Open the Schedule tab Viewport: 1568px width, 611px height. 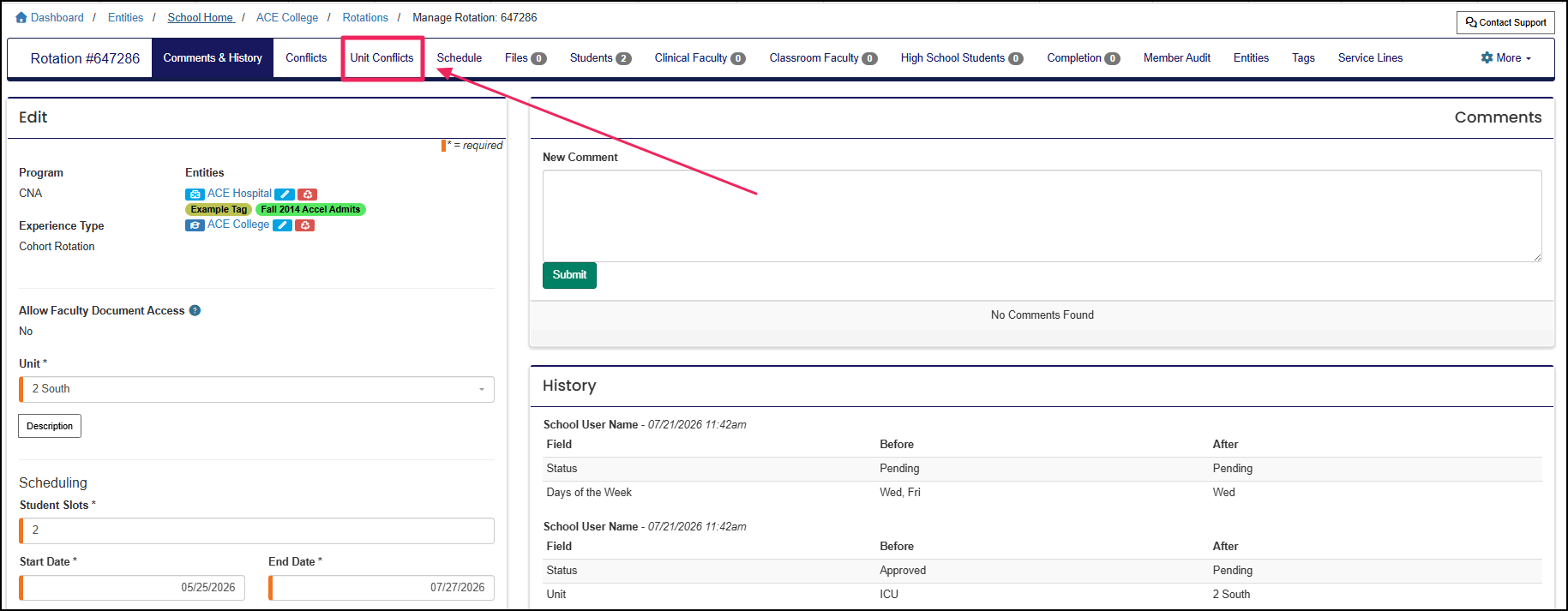[x=460, y=57]
